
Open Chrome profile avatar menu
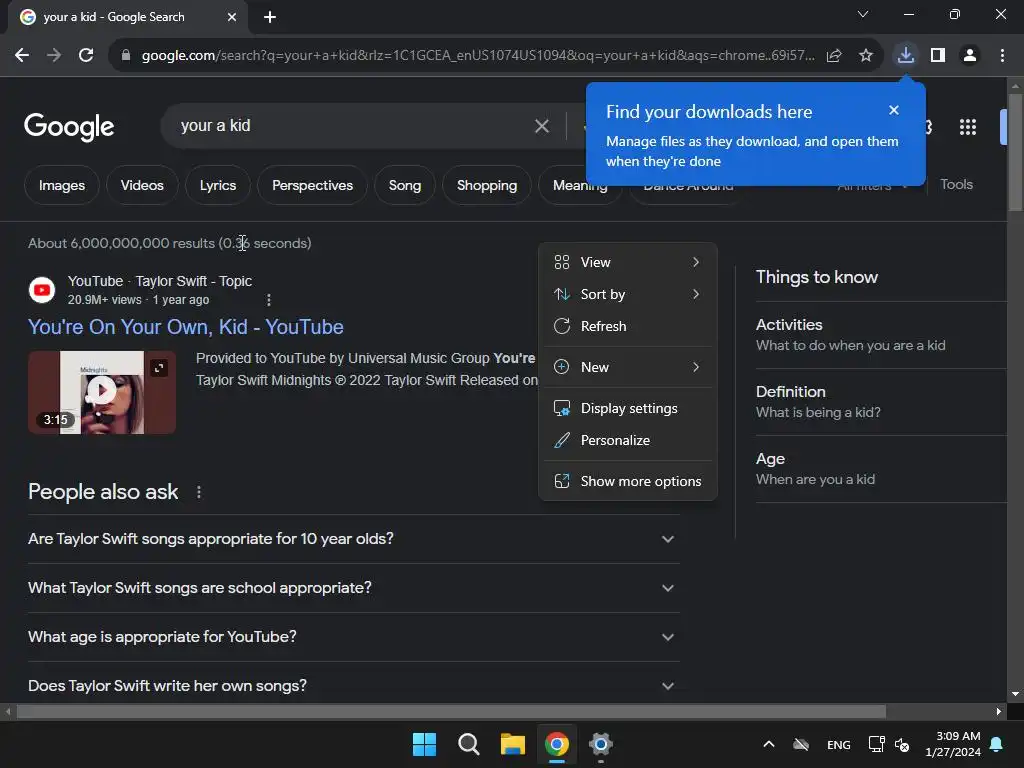pos(970,56)
